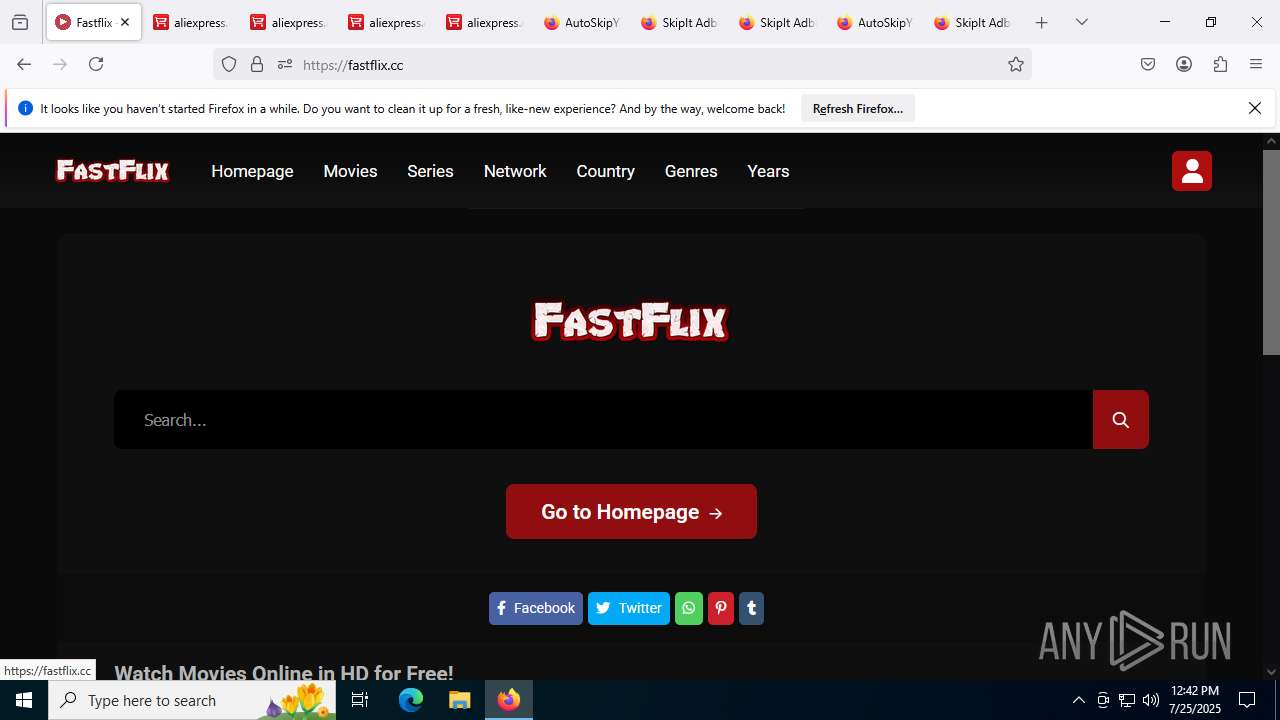Launch Microsoft Edge from the taskbar
Screen dimensions: 1280x720
pos(411,700)
